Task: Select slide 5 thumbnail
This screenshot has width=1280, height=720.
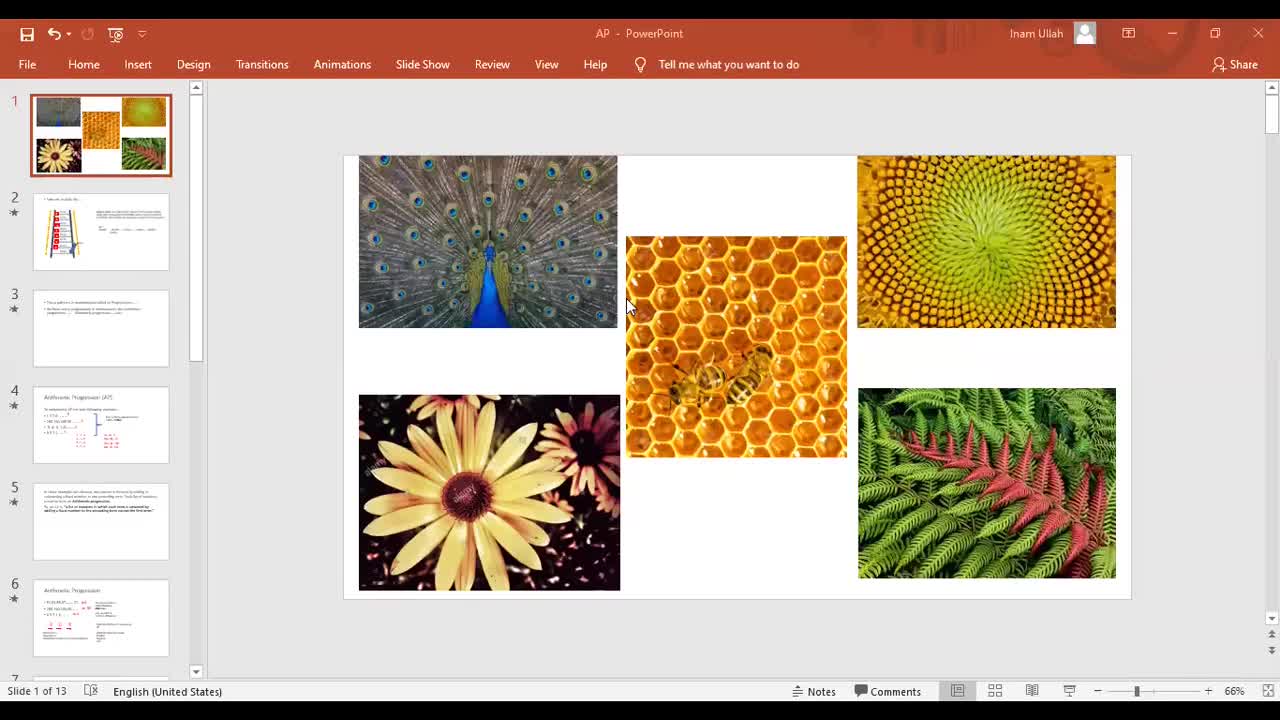Action: pos(101,521)
